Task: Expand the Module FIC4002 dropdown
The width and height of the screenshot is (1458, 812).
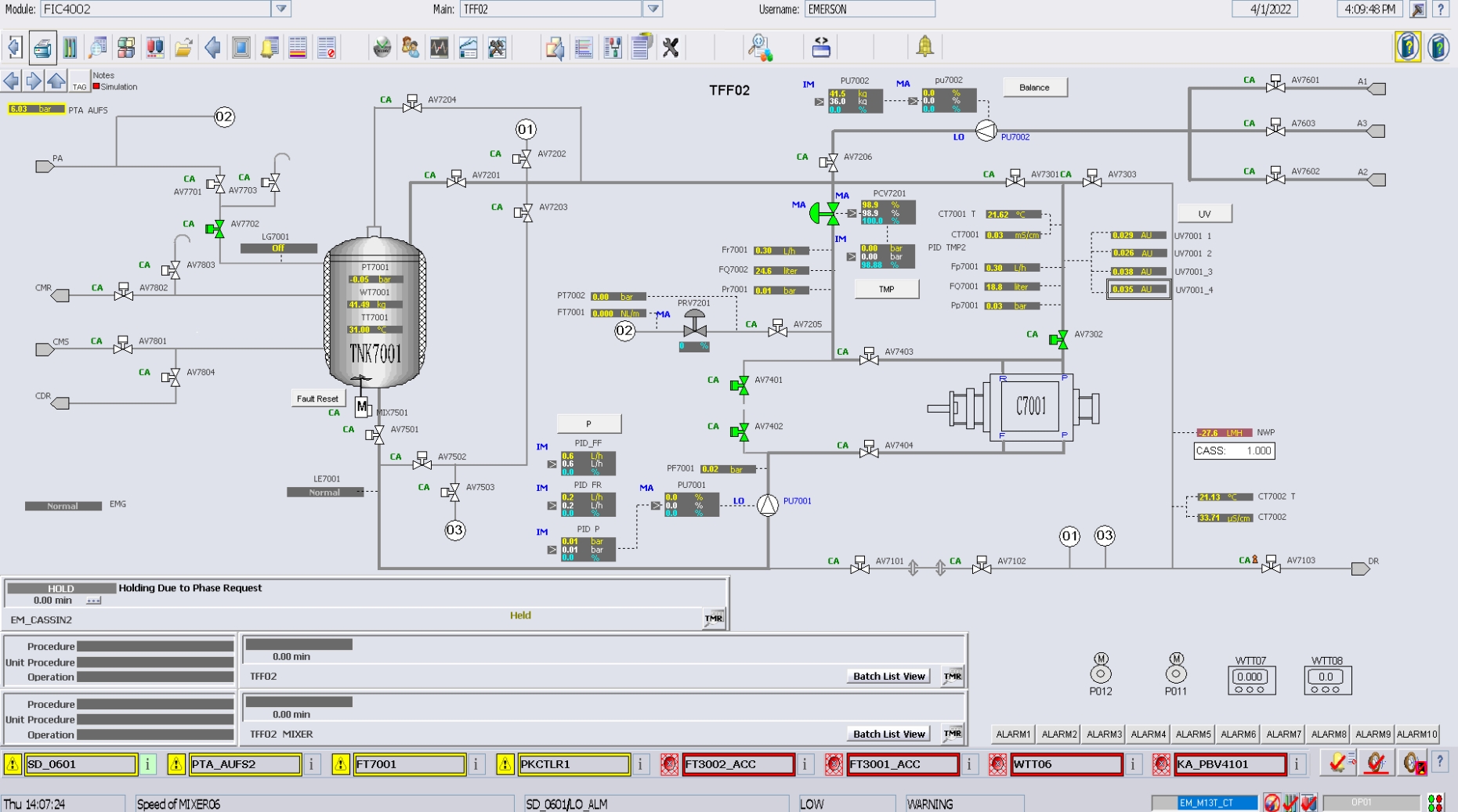Action: click(281, 9)
